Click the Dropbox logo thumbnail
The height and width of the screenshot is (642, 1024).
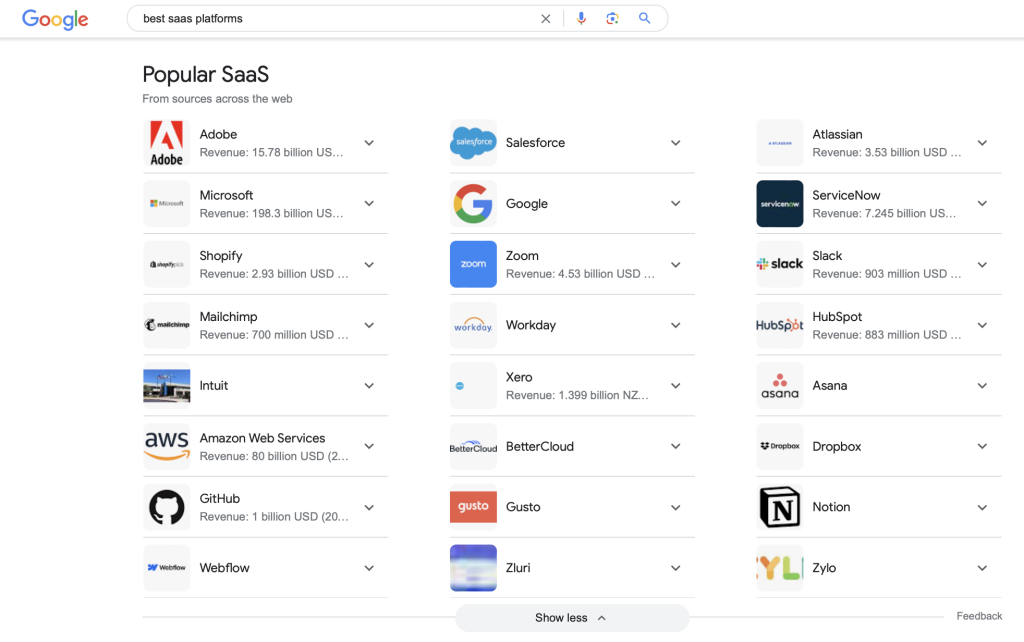tap(780, 447)
